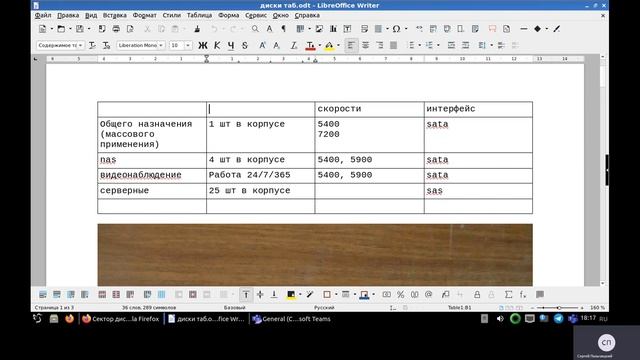The width and height of the screenshot is (640, 360).
Task: Click 'Русский' language in status bar
Action: [324, 307]
